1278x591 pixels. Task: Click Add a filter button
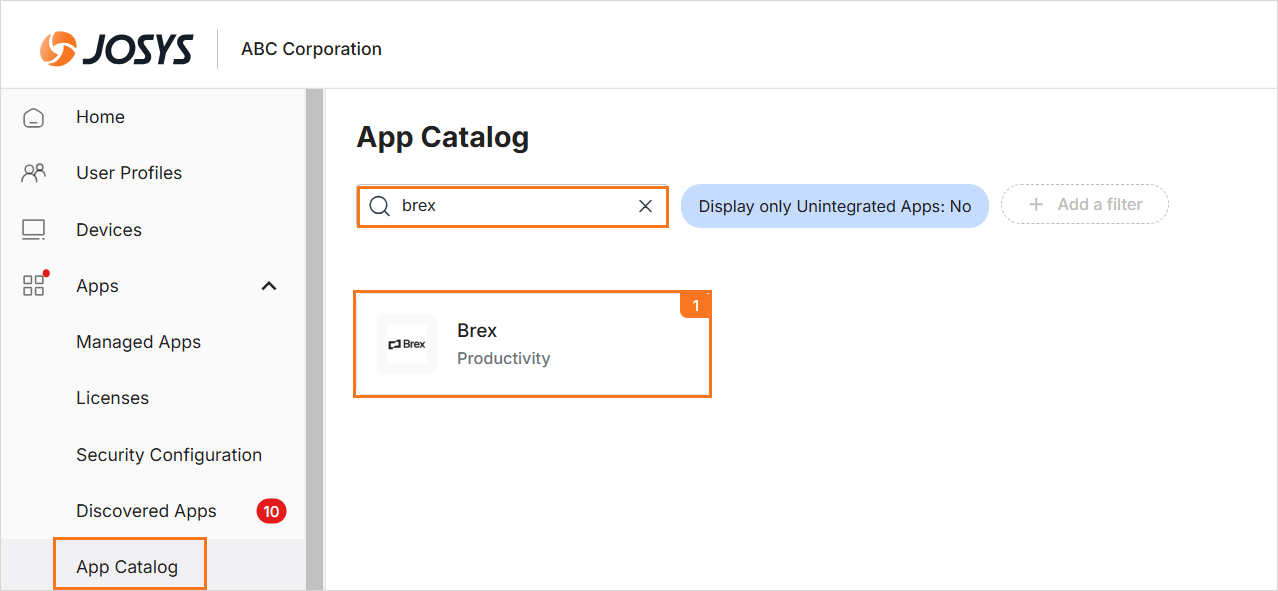1085,204
